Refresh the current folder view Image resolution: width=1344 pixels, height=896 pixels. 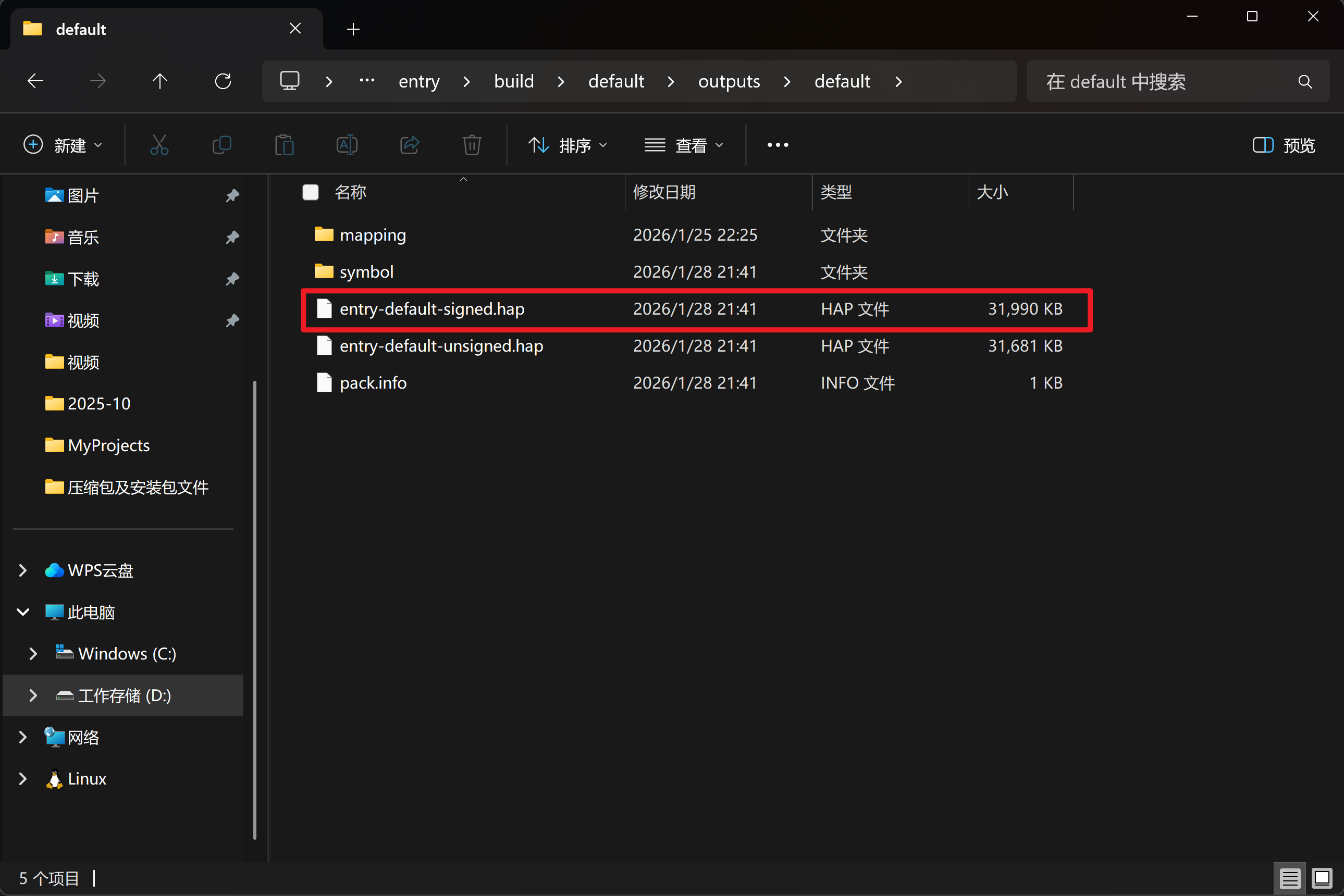pyautogui.click(x=223, y=81)
